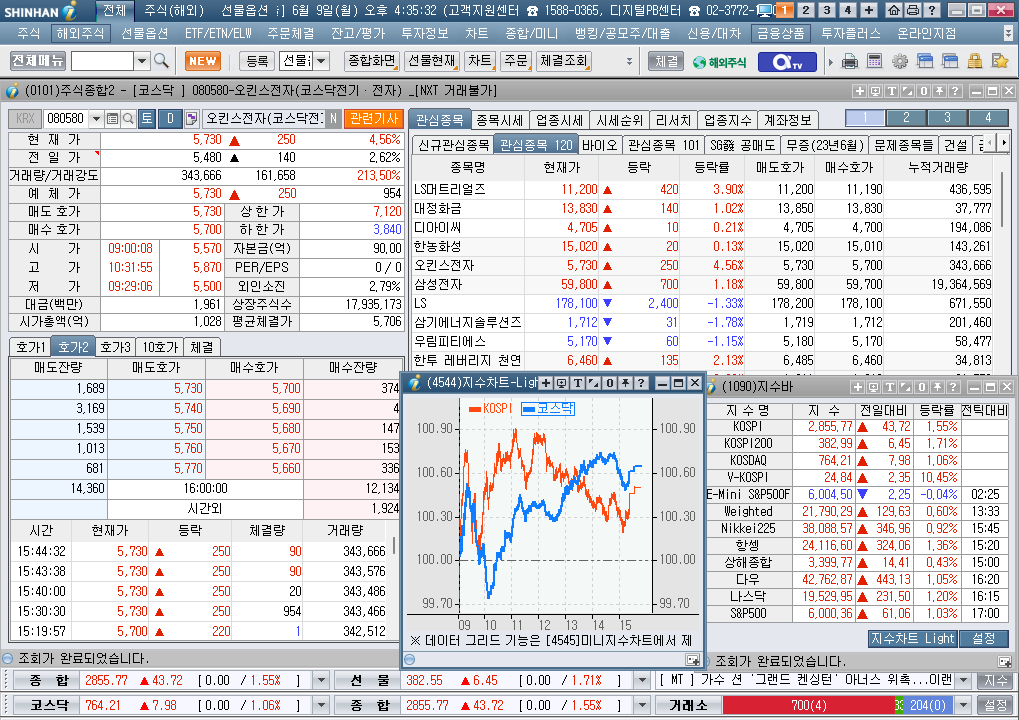Viewport: 1019px width, 720px height.
Task: Click the printer icon in main toolbar
Action: tap(849, 62)
